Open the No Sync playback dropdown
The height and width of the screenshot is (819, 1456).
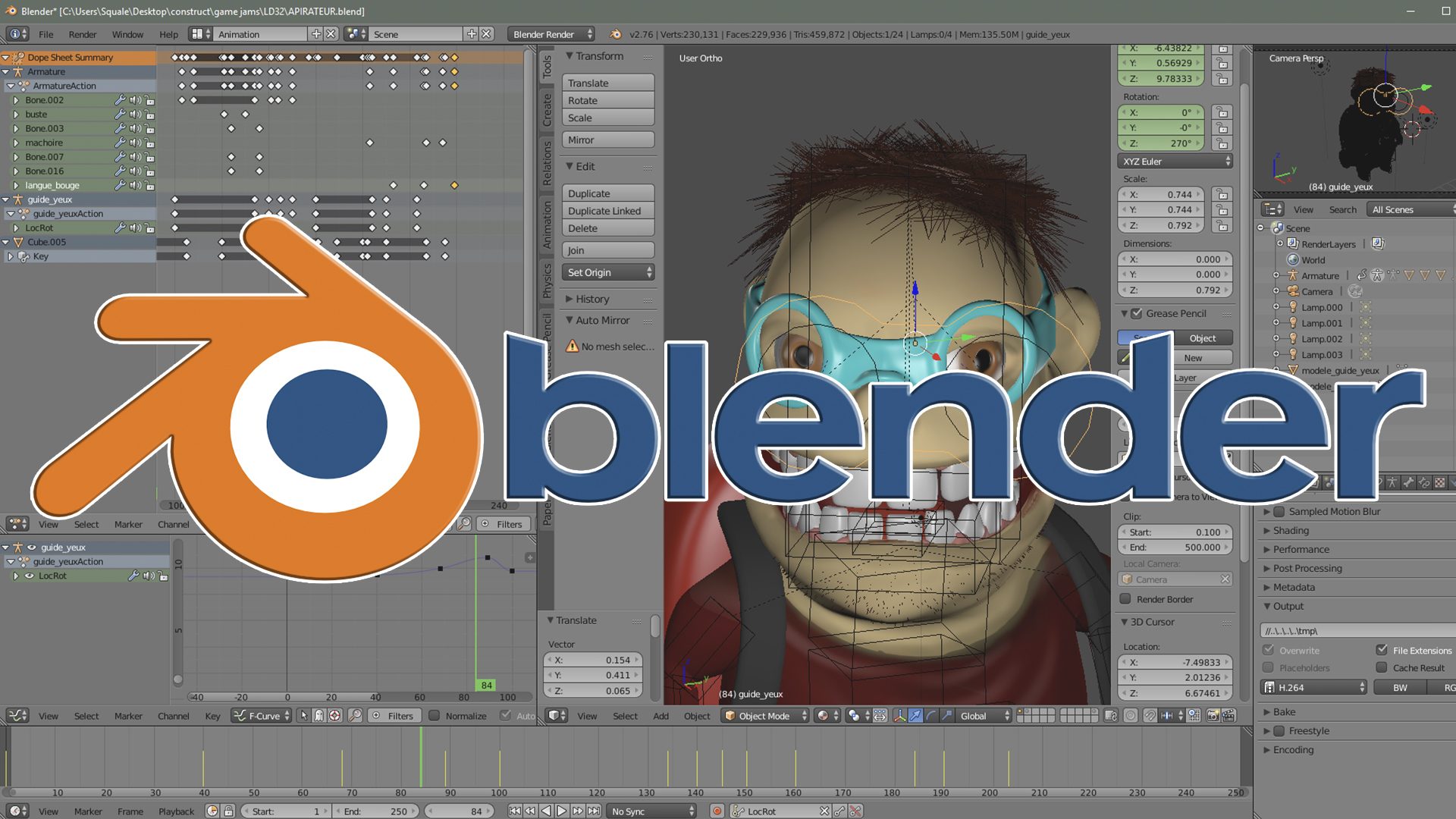pyautogui.click(x=651, y=811)
